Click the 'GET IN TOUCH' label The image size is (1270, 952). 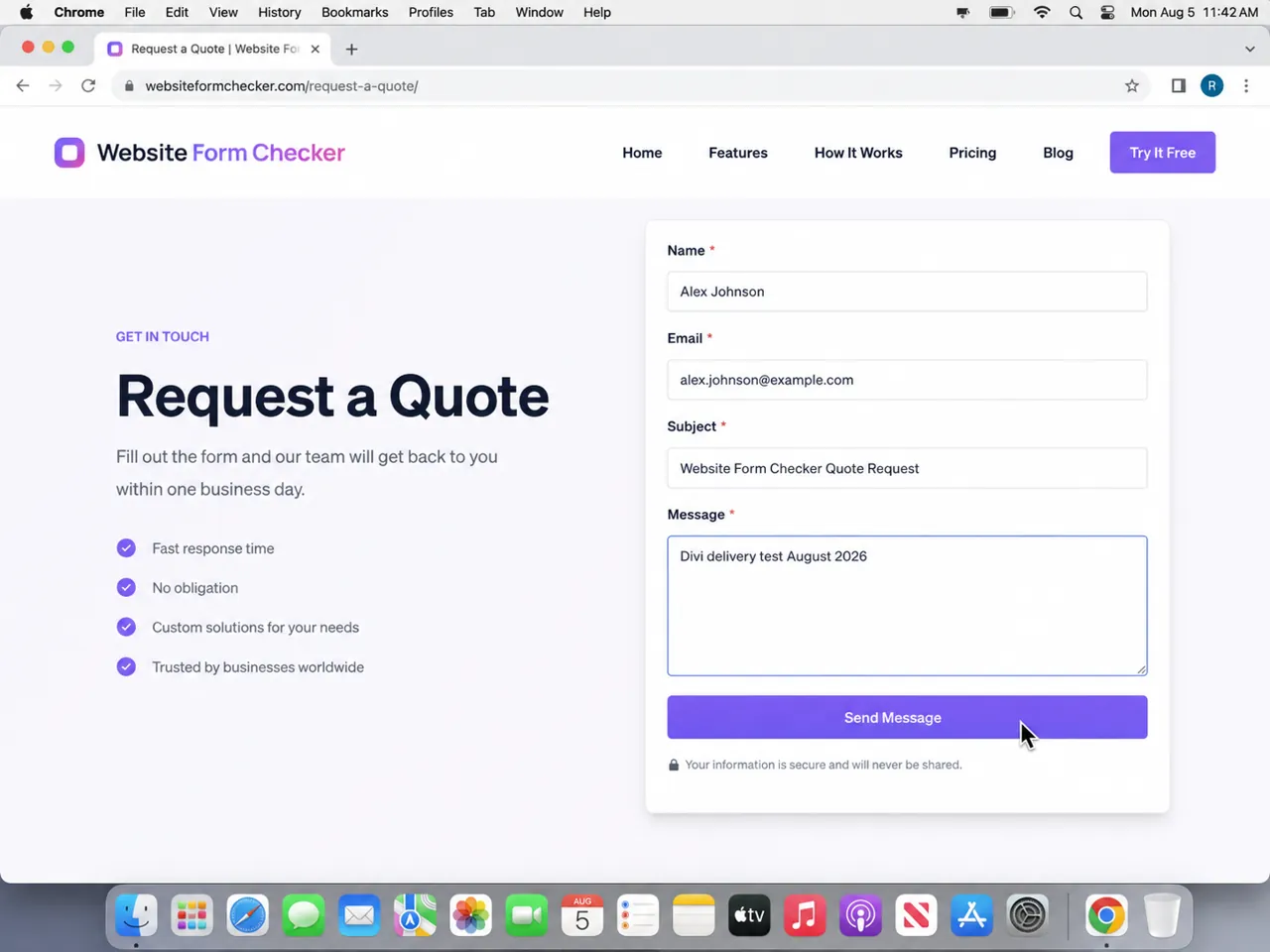(x=163, y=337)
